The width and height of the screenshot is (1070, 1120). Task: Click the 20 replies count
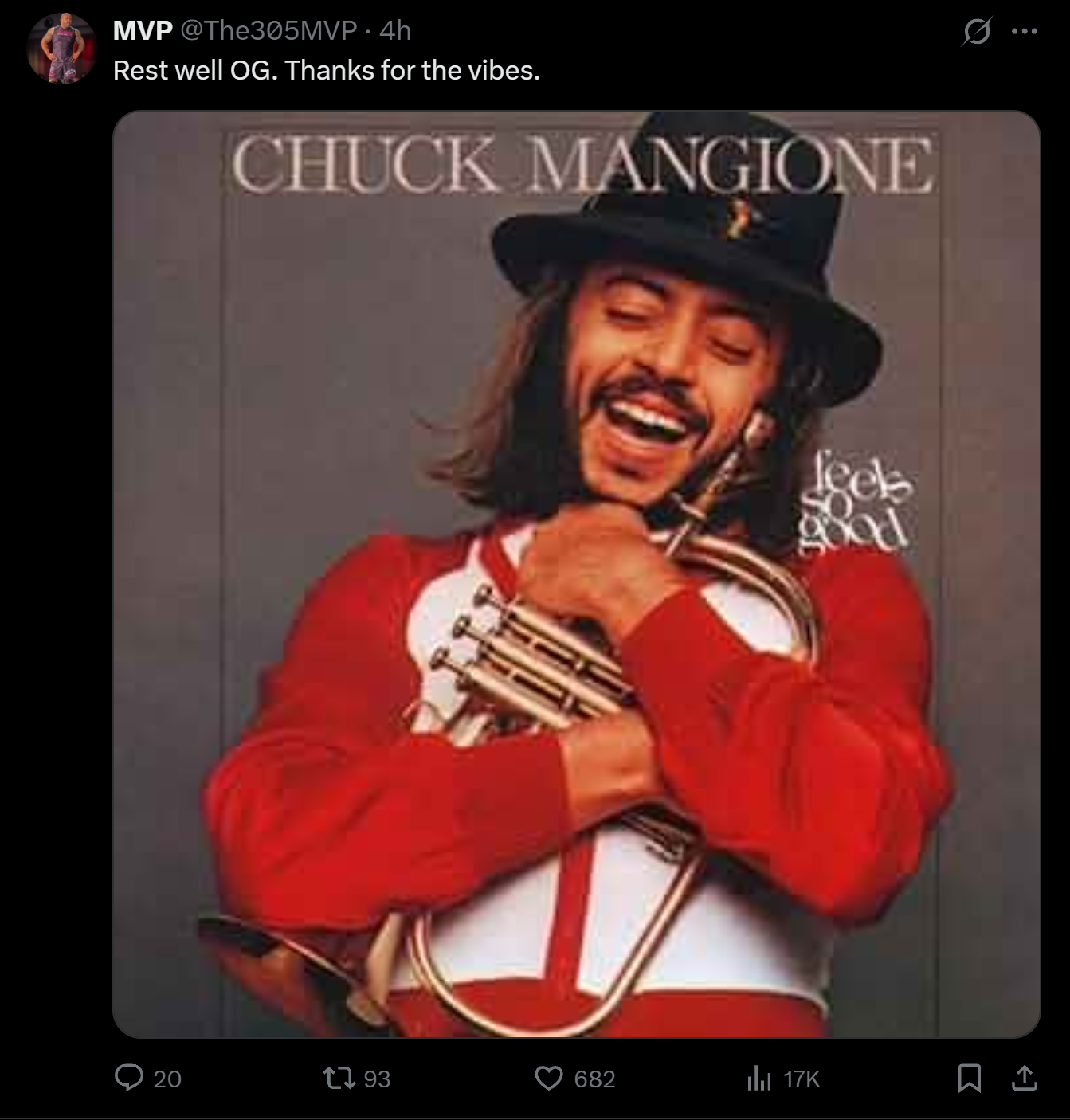pos(167,1079)
